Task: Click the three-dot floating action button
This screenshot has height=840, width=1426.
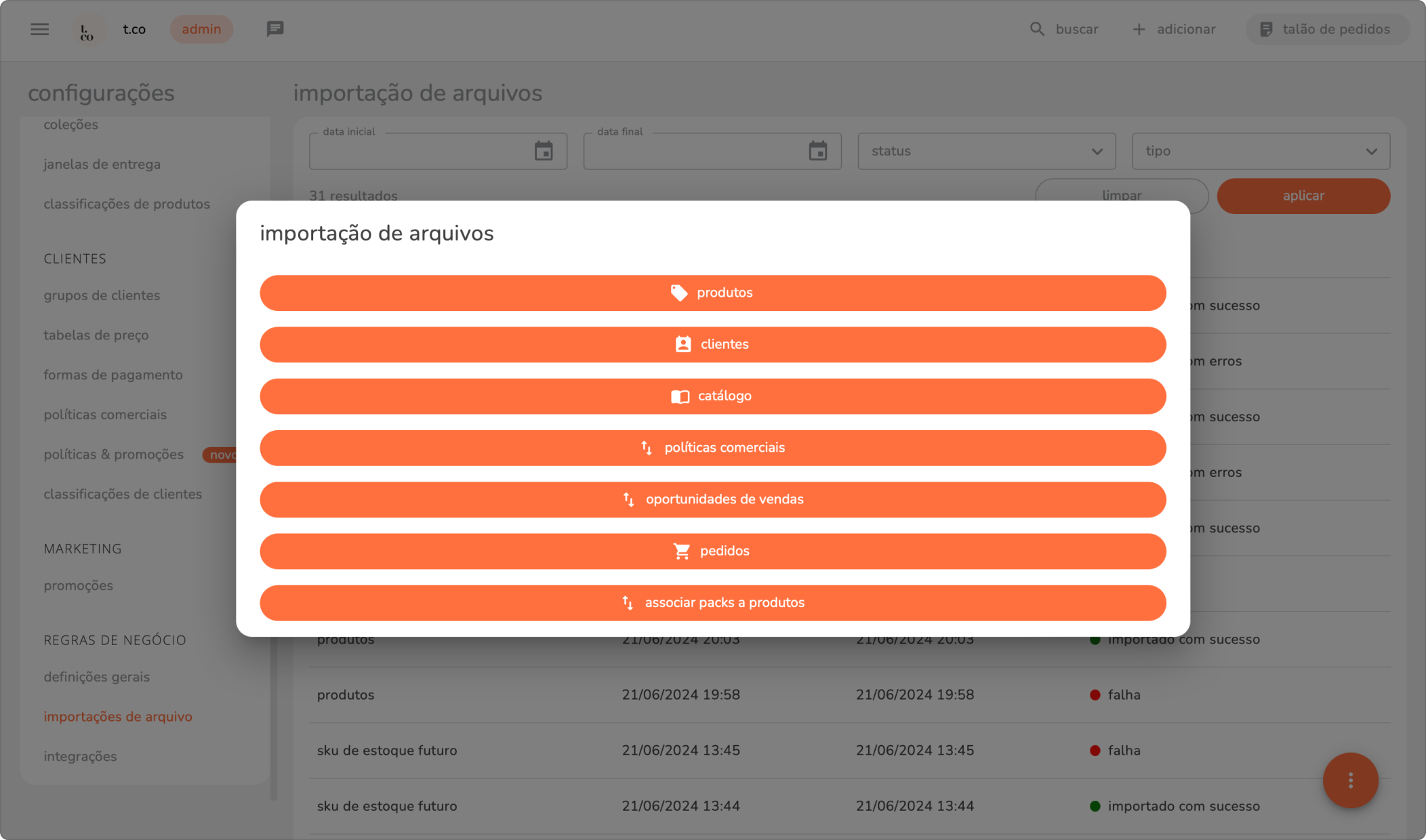Action: click(1350, 780)
